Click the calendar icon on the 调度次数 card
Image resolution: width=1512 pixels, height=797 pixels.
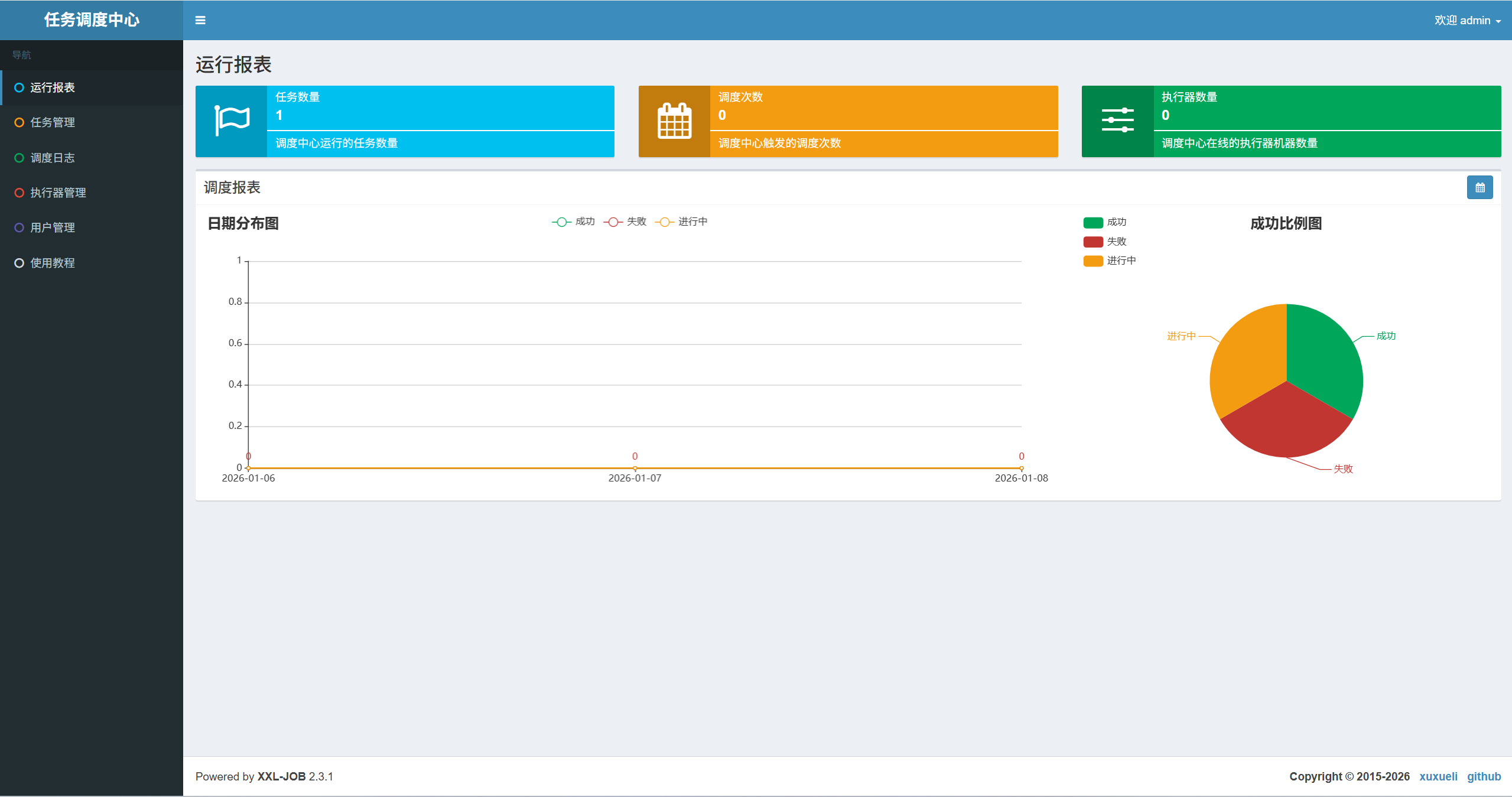coord(674,121)
